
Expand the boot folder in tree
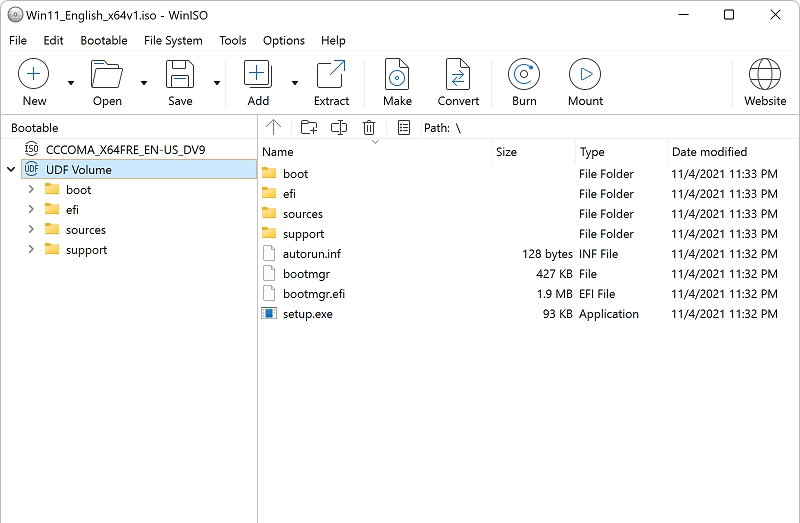(x=31, y=189)
